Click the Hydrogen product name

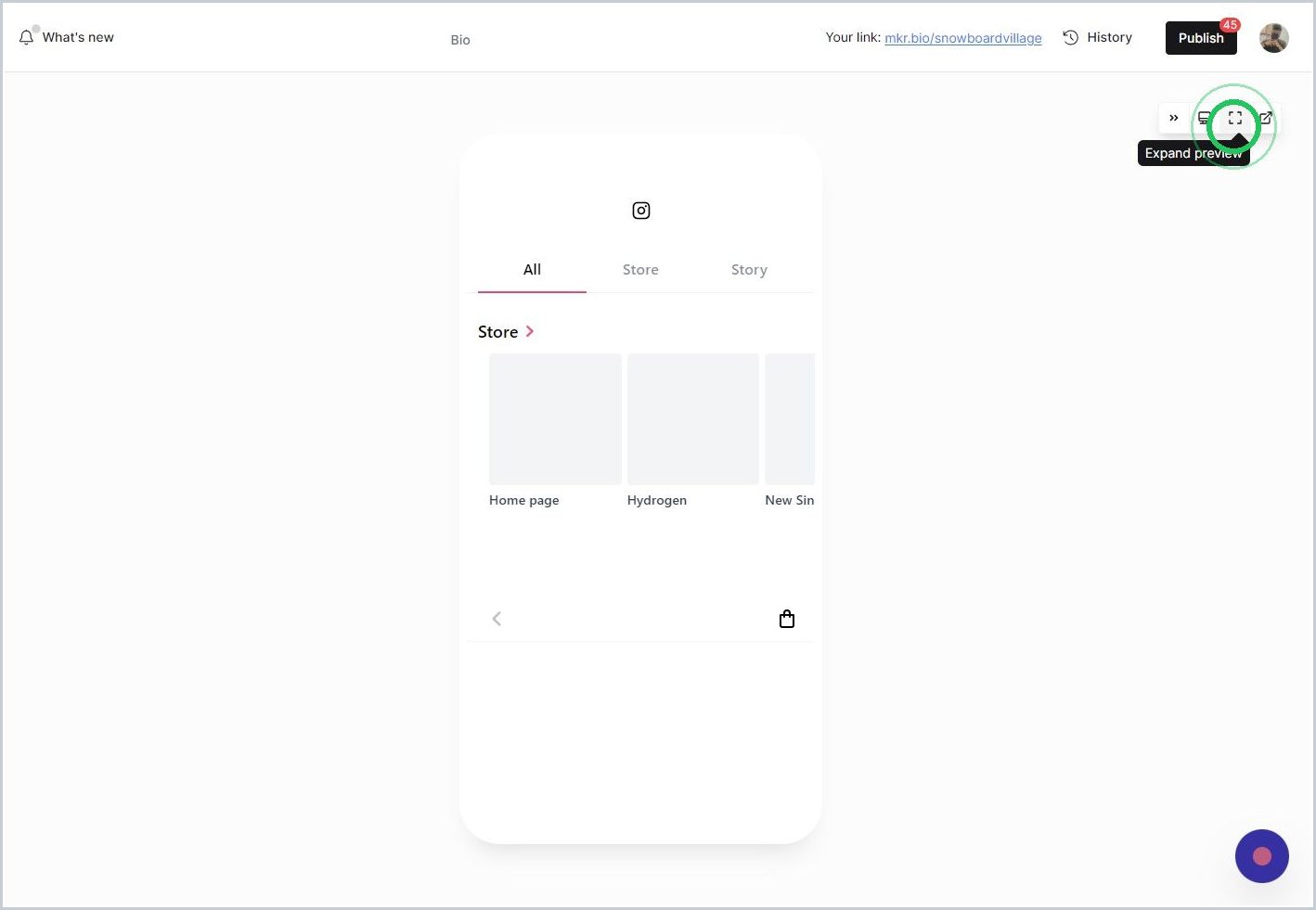pyautogui.click(x=657, y=500)
